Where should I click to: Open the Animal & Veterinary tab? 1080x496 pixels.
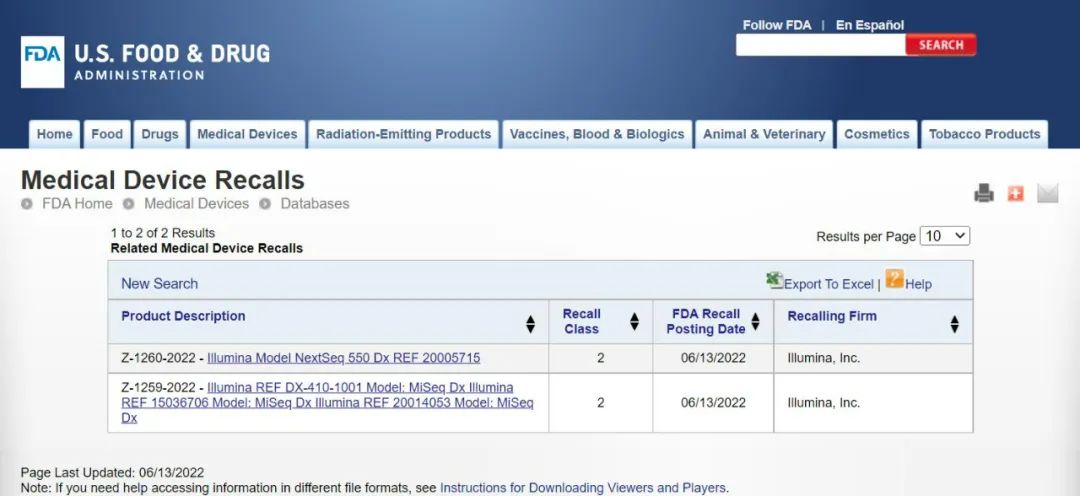(764, 134)
